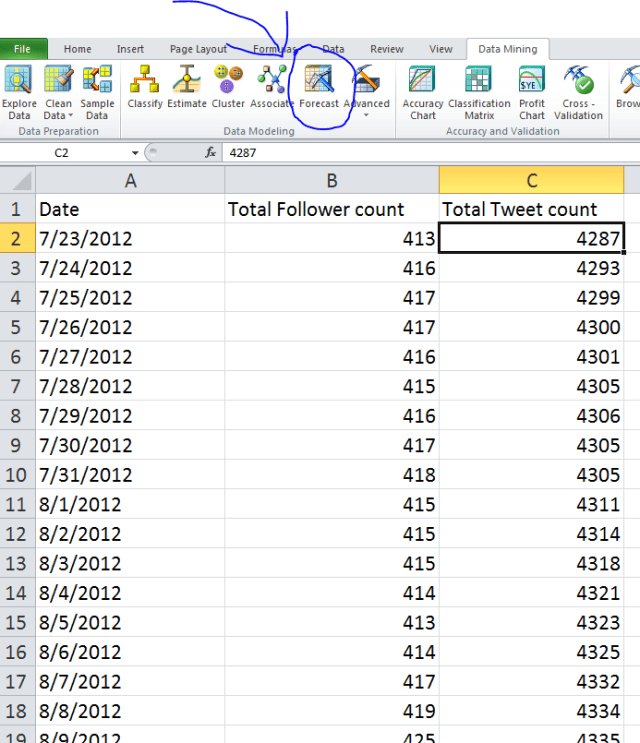Open the Browse model tool
The height and width of the screenshot is (743, 640).
(628, 87)
